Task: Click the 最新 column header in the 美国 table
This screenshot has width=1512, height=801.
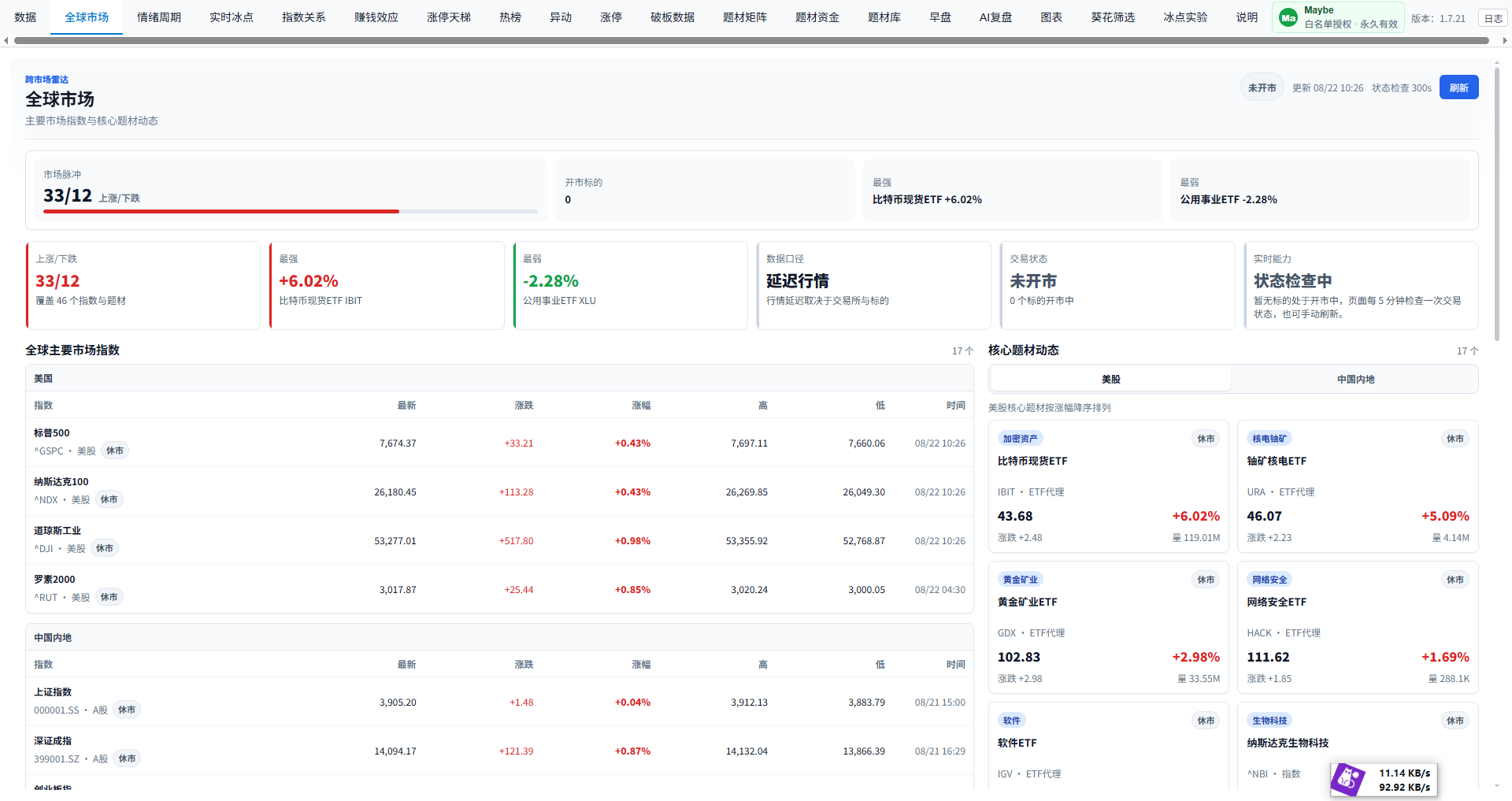Action: coord(406,405)
